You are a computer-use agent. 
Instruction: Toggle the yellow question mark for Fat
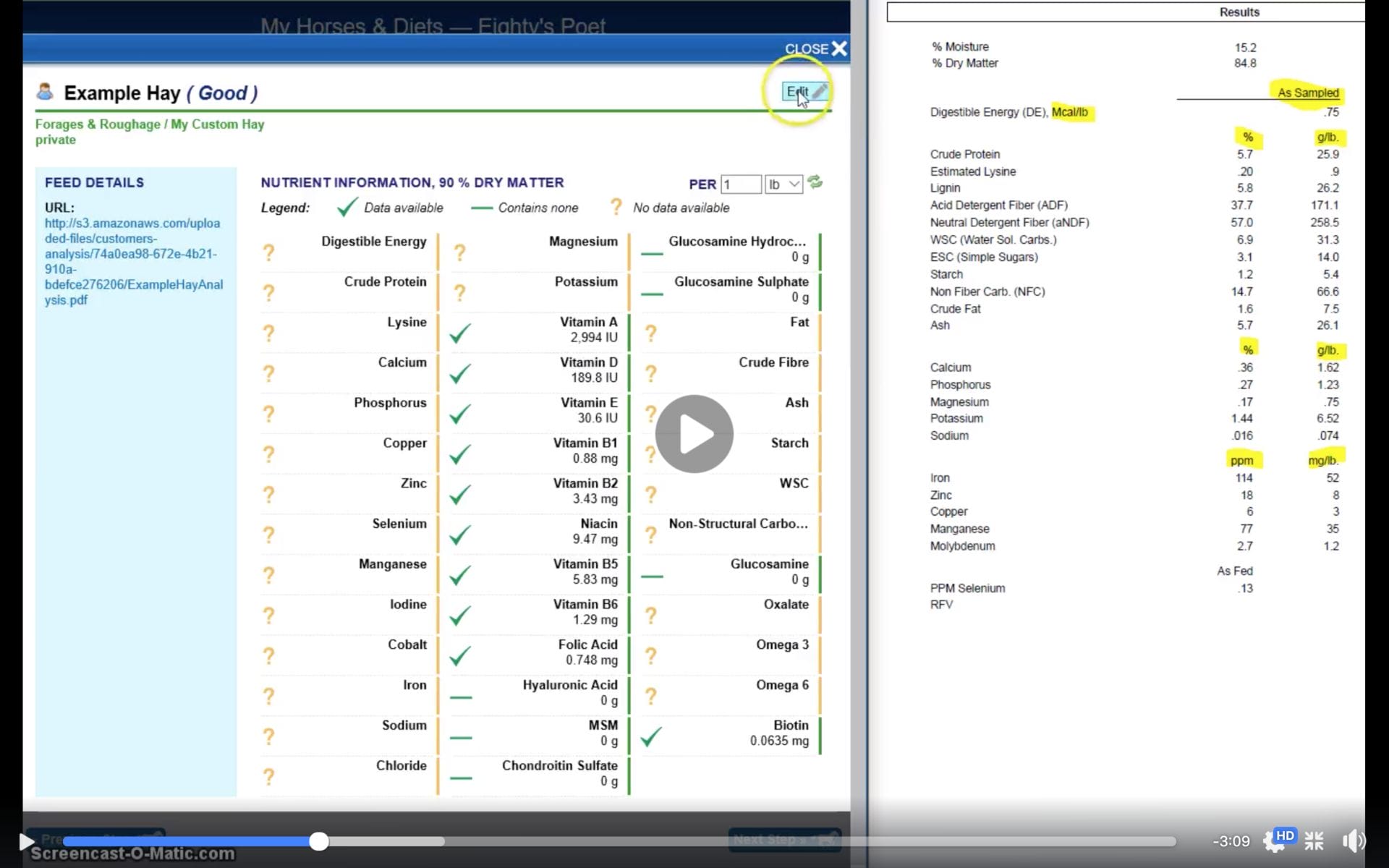651,333
